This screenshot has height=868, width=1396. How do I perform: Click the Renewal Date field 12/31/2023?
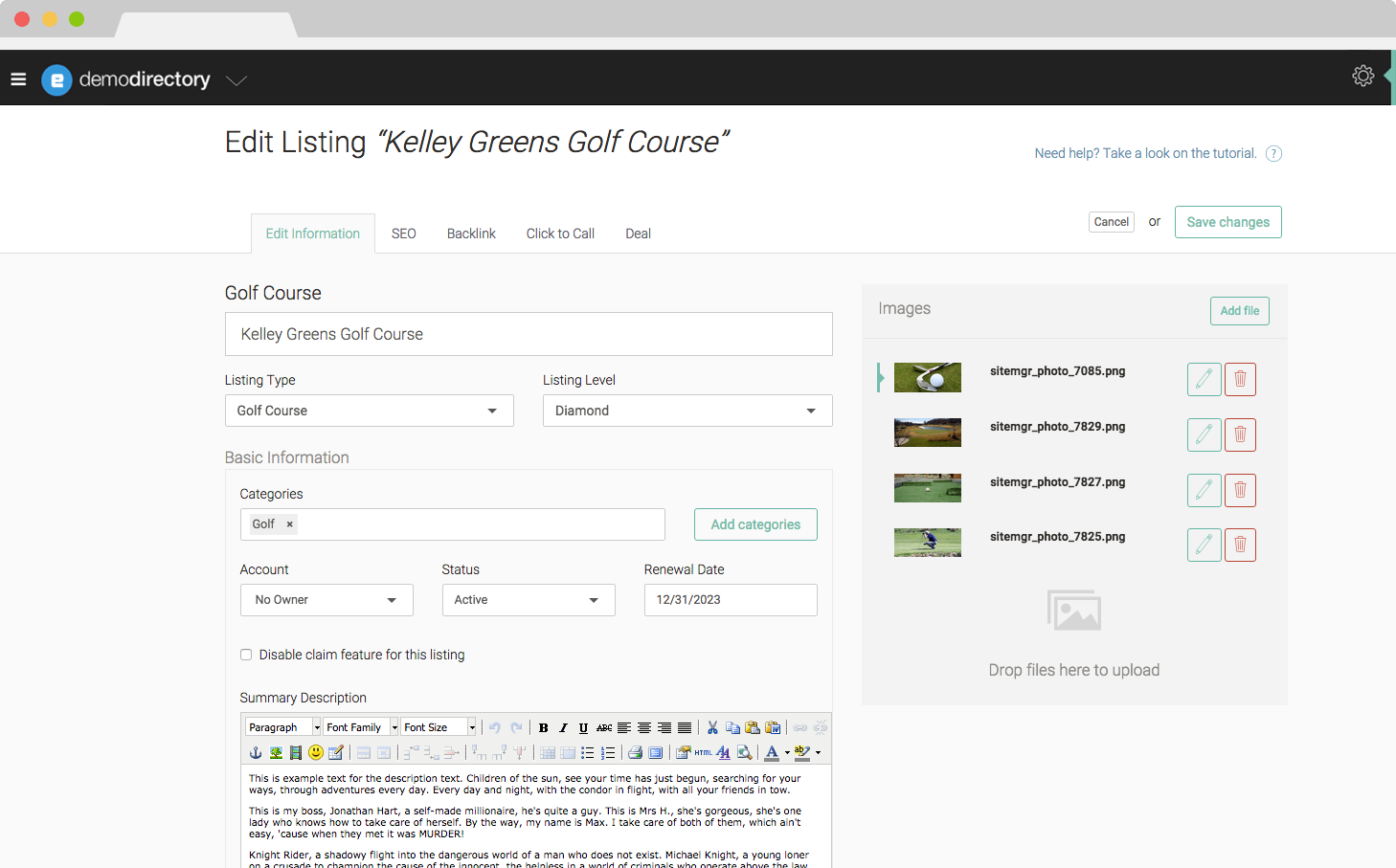(x=731, y=600)
